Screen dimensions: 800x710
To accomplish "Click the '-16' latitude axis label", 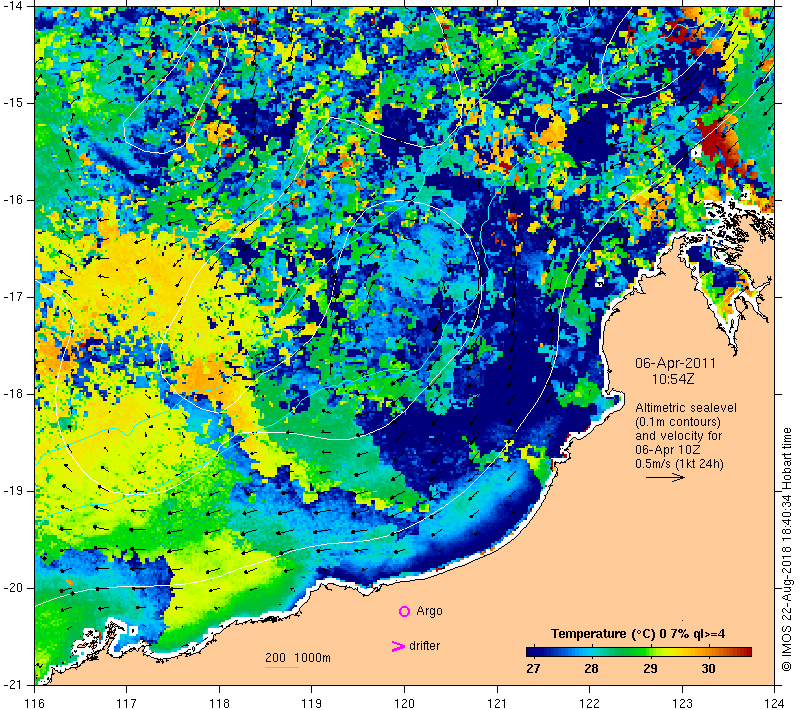I will [12, 199].
